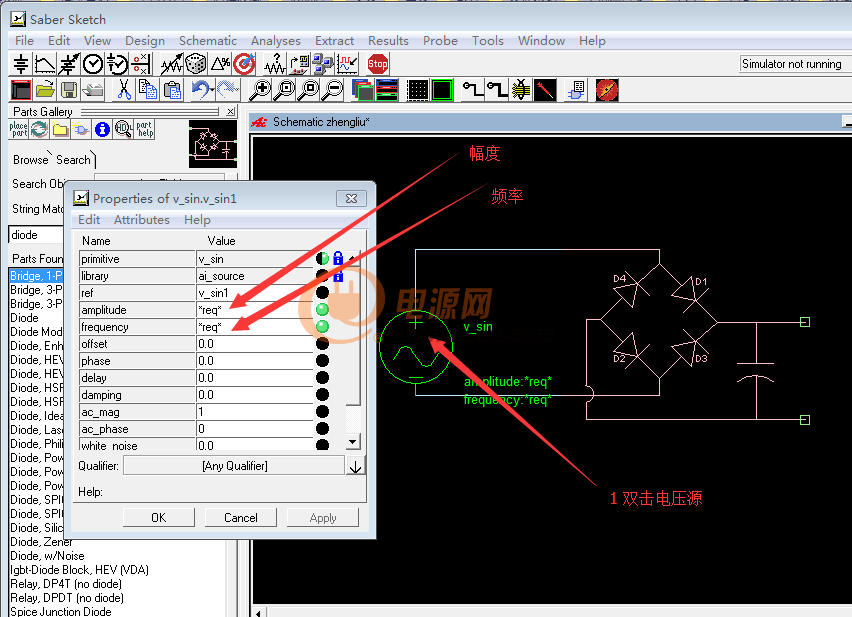Toggle visibility dot for ref property
Image resolution: width=852 pixels, height=617 pixels.
[322, 293]
